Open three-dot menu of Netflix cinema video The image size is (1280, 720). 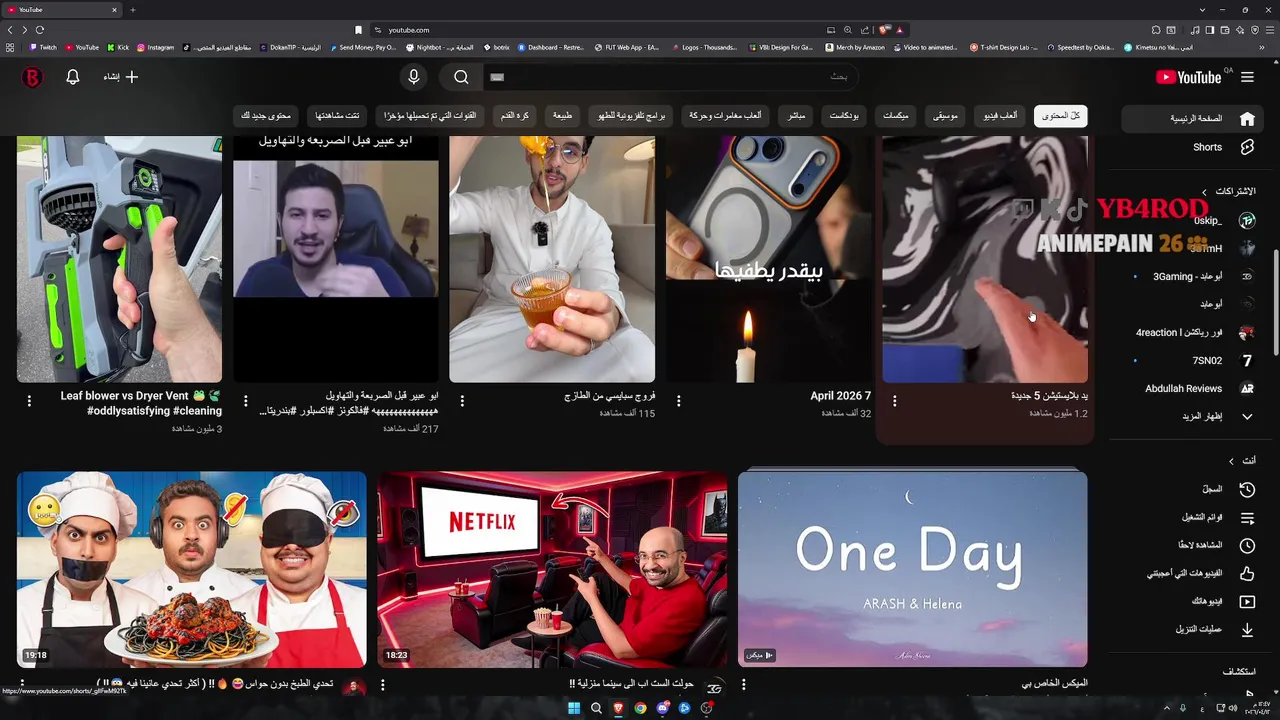click(382, 686)
